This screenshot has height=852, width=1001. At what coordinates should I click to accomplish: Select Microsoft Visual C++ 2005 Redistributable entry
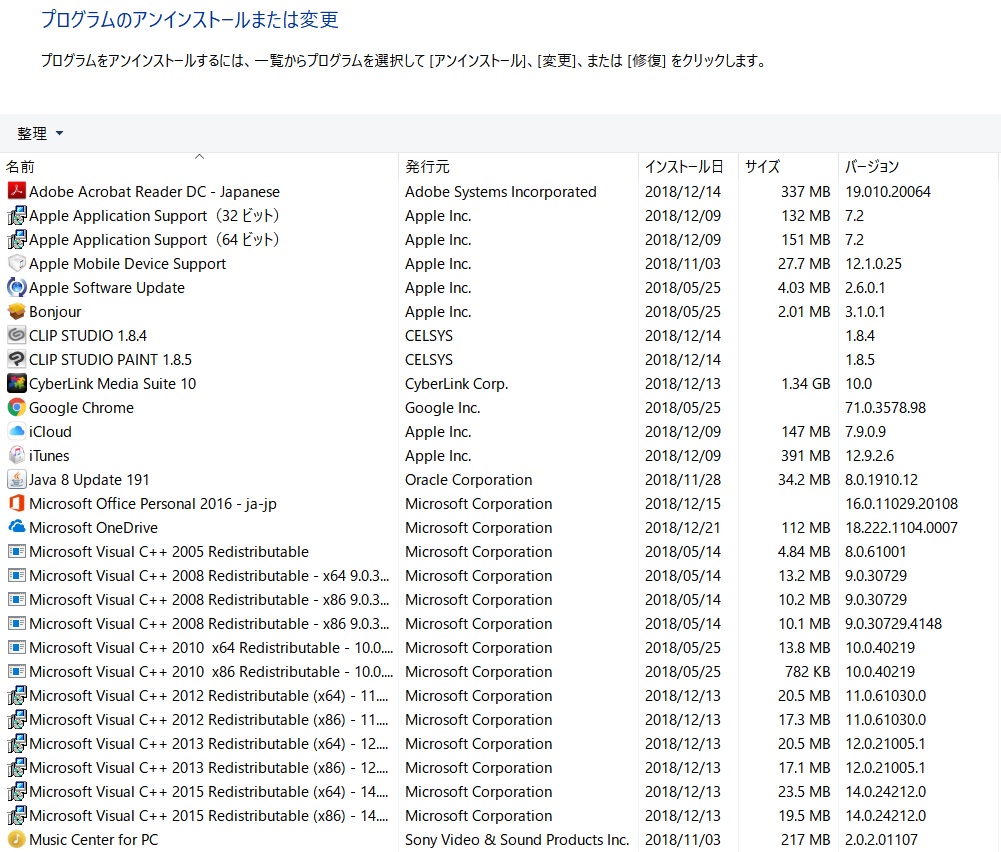168,551
